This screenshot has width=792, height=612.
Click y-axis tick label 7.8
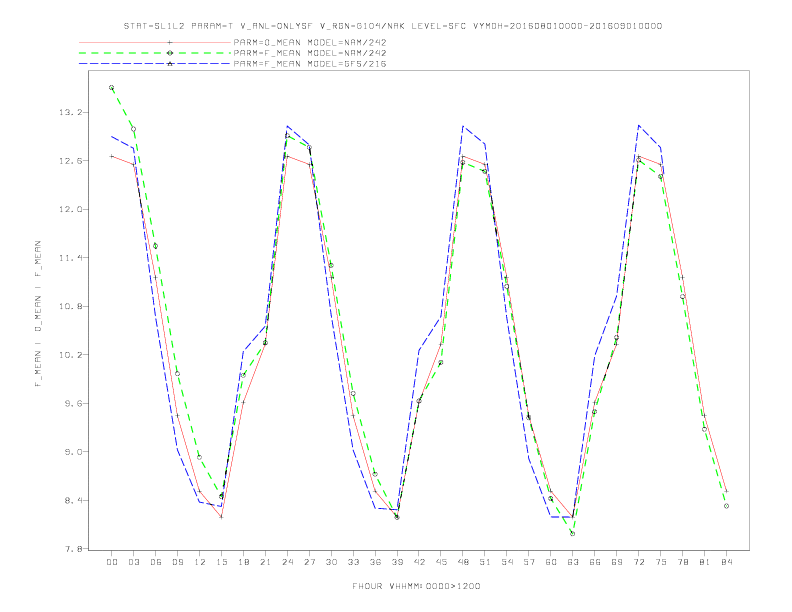click(73, 548)
